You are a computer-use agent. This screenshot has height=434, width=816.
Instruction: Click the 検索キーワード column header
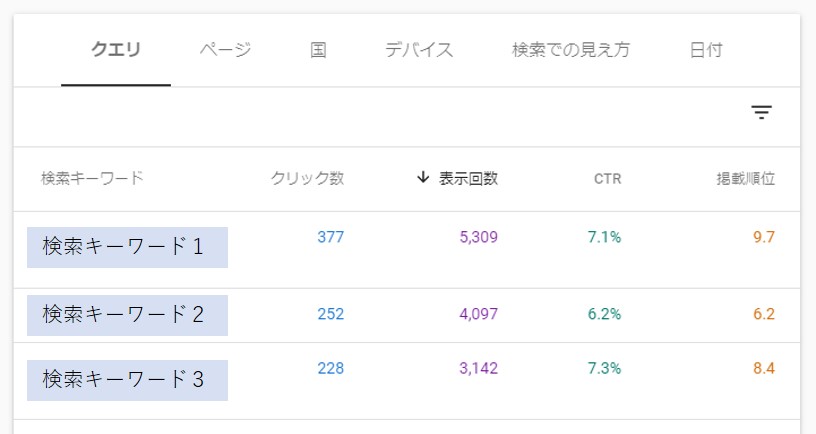tap(92, 178)
